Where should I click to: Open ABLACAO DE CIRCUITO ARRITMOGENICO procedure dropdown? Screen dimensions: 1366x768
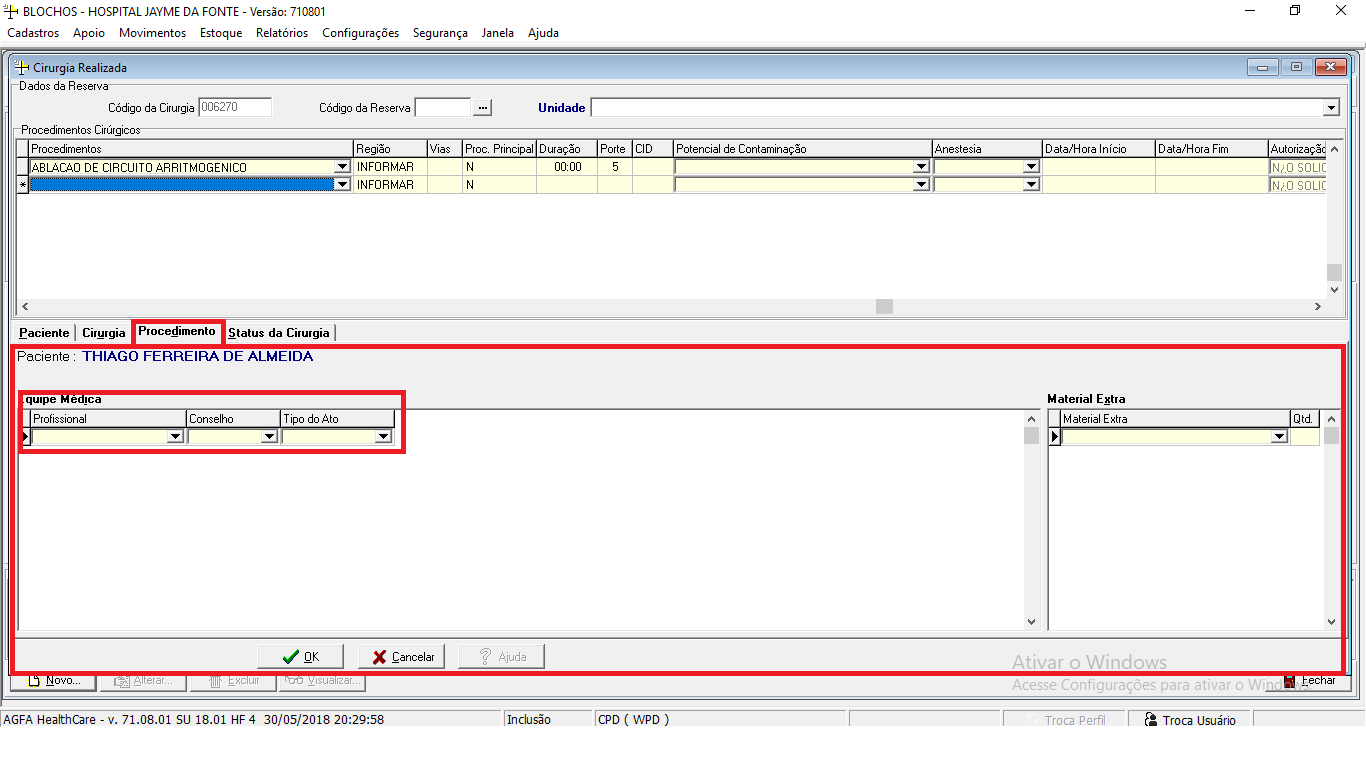pos(342,168)
